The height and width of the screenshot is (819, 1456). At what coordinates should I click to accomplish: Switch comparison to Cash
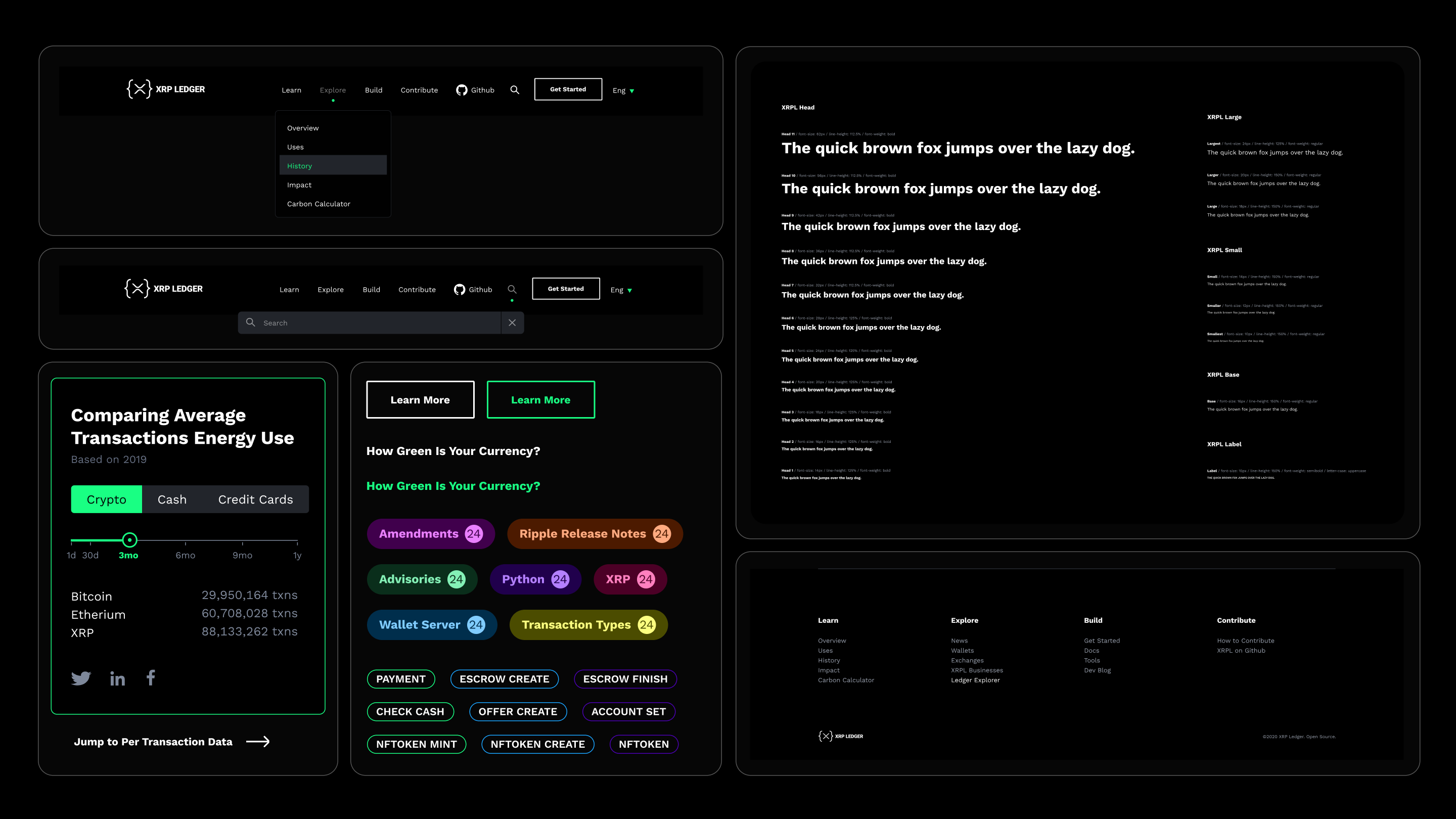(x=172, y=499)
